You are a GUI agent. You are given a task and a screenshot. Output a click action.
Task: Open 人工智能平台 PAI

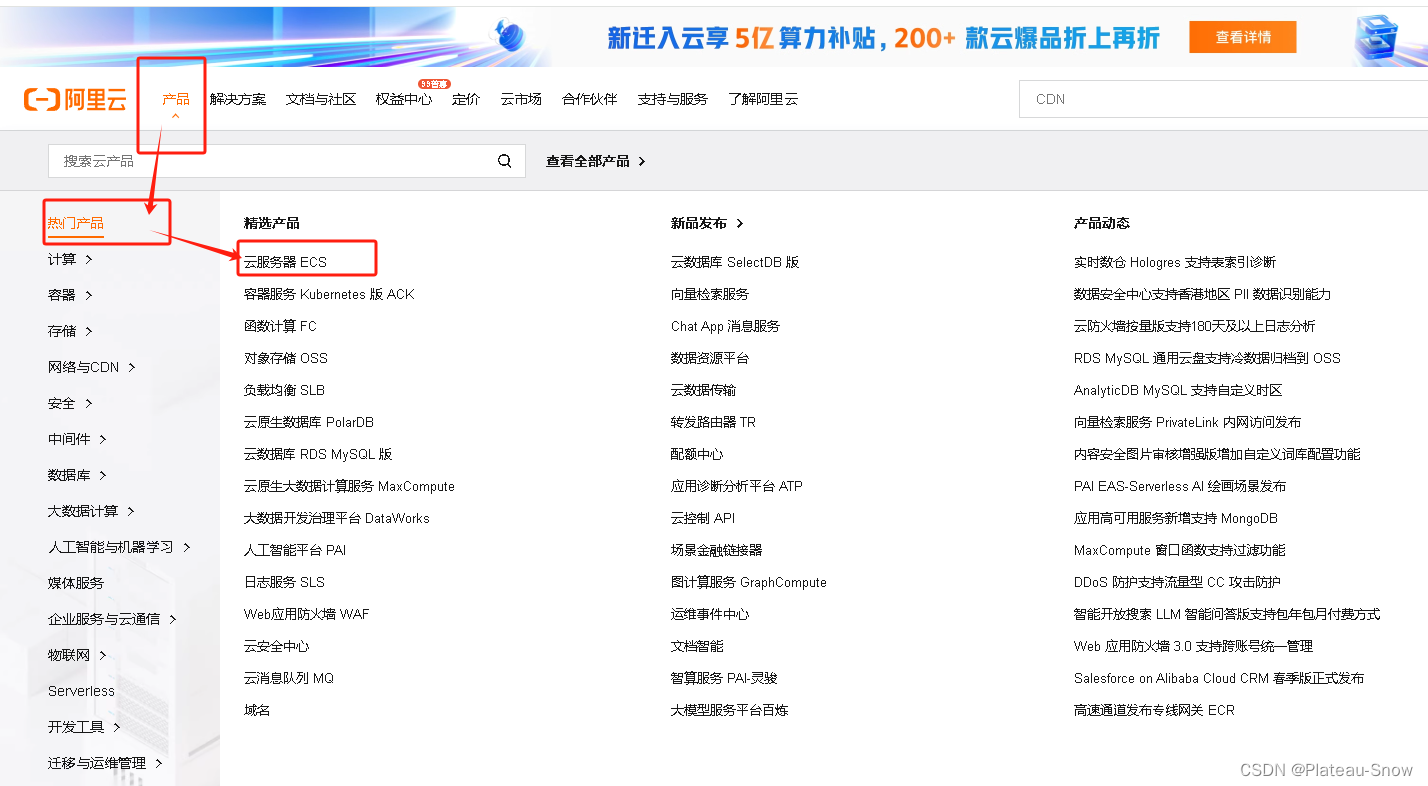[295, 550]
